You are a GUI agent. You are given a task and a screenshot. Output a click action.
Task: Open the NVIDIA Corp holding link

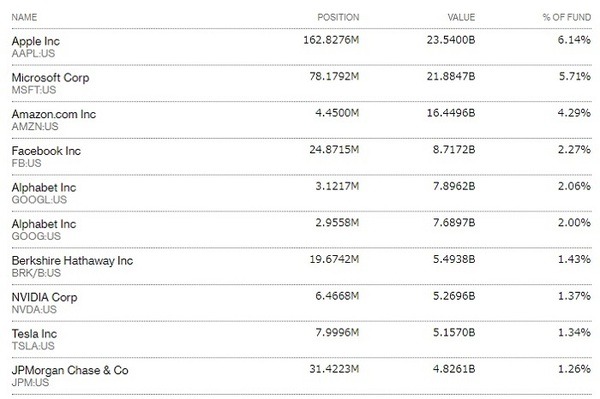pyautogui.click(x=44, y=297)
